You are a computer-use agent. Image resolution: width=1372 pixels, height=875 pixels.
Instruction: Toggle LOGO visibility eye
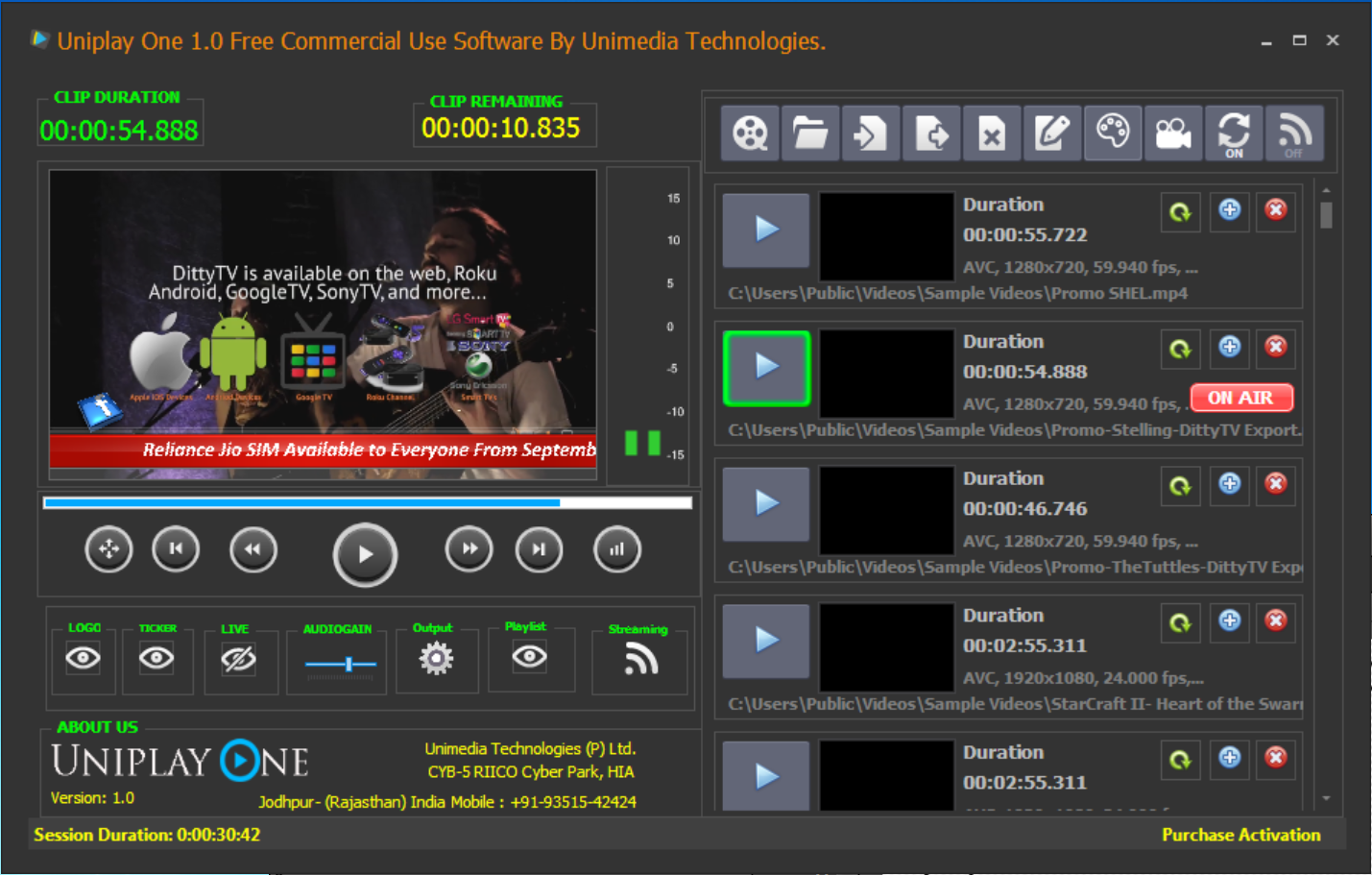click(84, 659)
